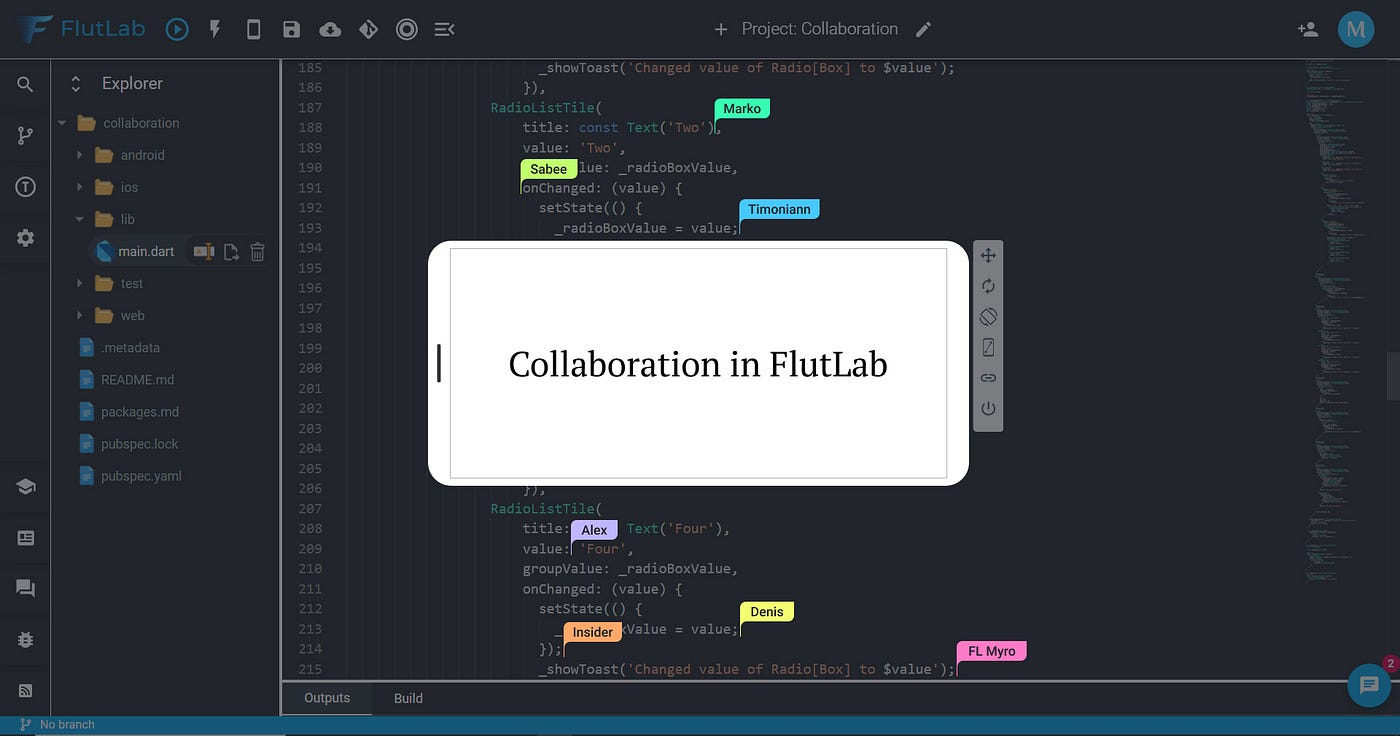Click the emulator device resize icon
The image size is (1400, 736).
988,347
